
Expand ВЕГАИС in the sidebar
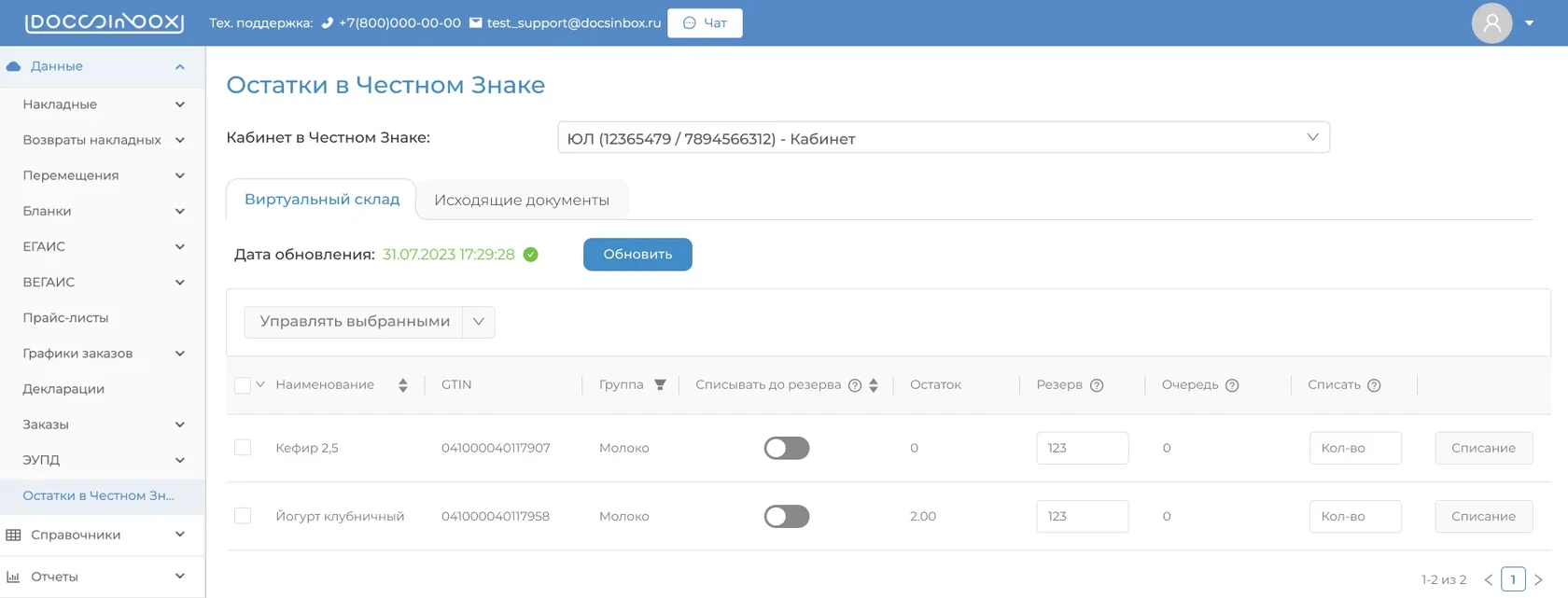pos(180,282)
